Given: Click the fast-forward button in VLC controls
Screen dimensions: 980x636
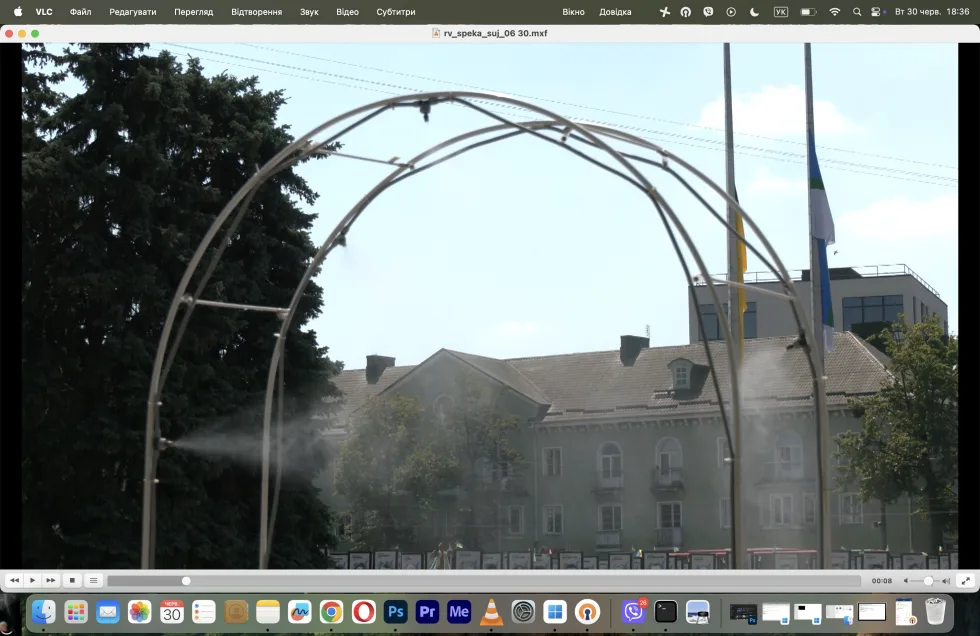Looking at the screenshot, I should coord(51,580).
